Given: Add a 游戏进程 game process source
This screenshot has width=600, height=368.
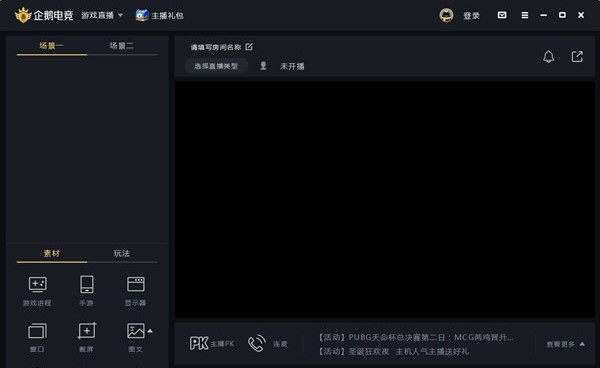Looking at the screenshot, I should click(x=37, y=291).
